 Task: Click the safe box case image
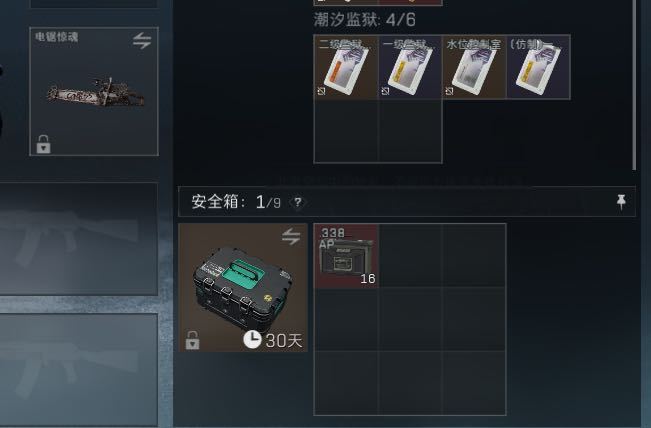click(243, 286)
